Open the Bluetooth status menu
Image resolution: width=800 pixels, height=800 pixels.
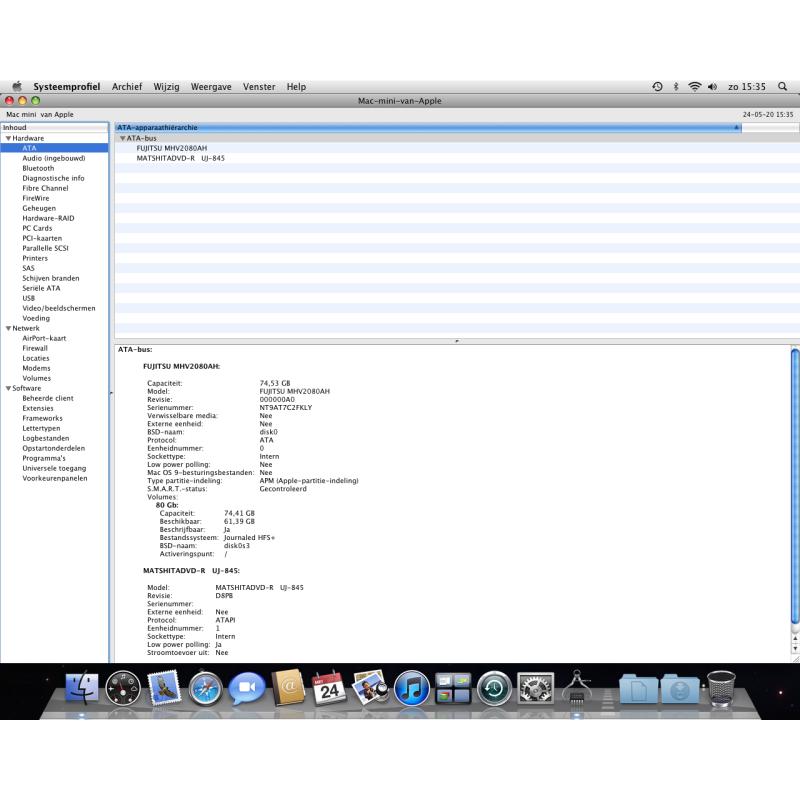coord(676,87)
